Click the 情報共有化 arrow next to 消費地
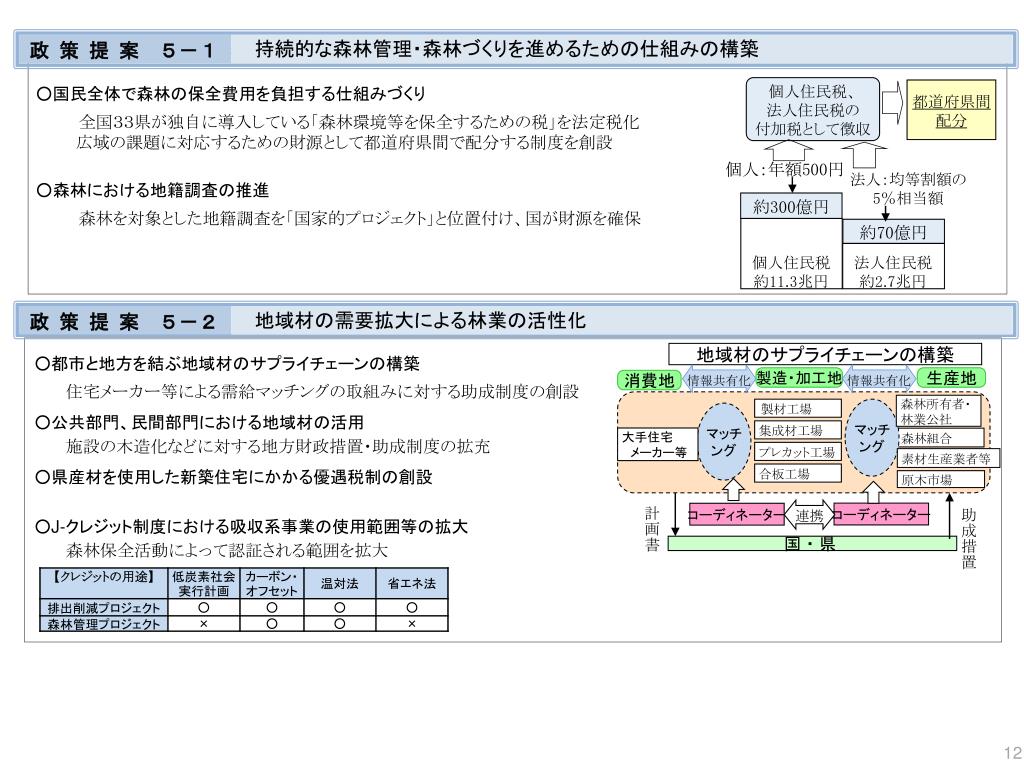Image resolution: width=1024 pixels, height=768 pixels. 718,380
